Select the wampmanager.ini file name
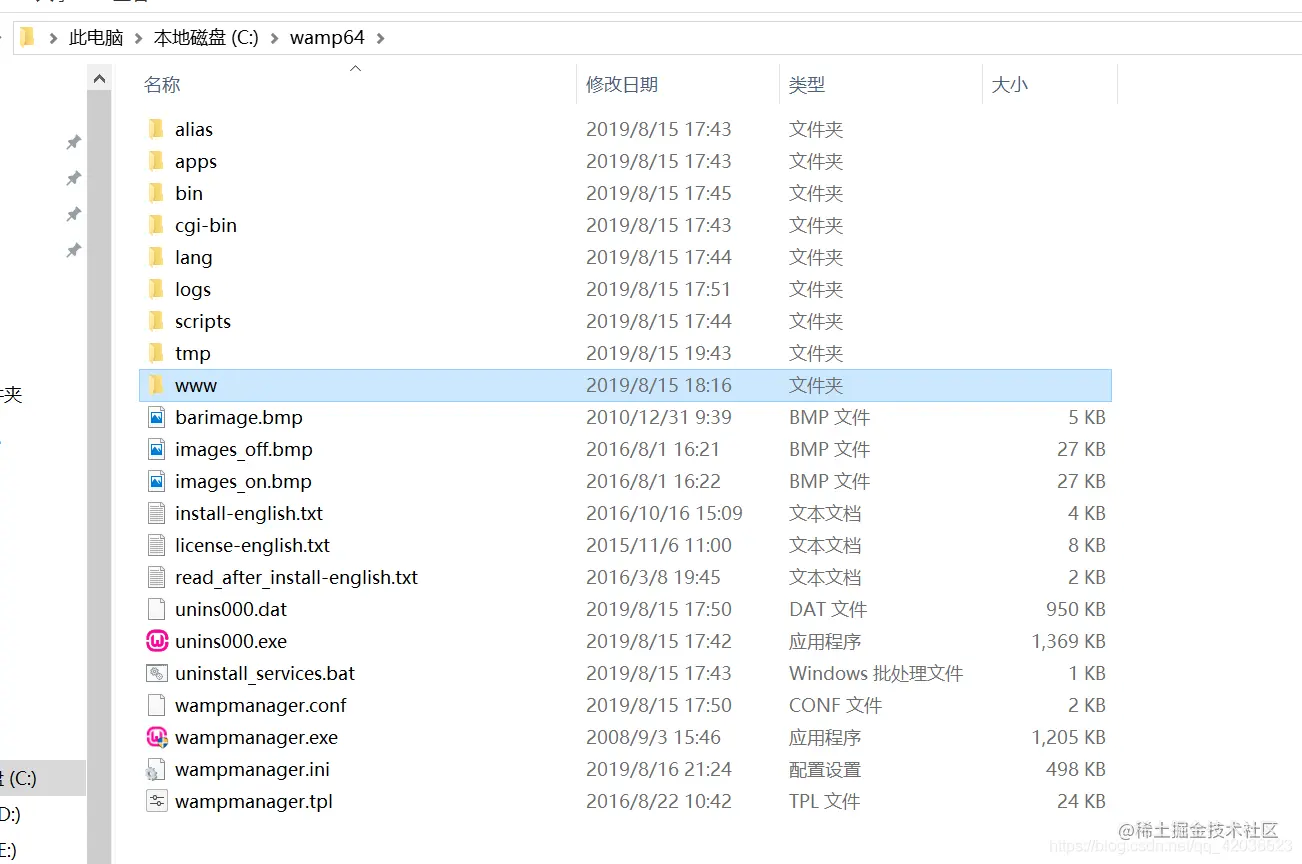This screenshot has height=864, width=1302. click(x=252, y=769)
